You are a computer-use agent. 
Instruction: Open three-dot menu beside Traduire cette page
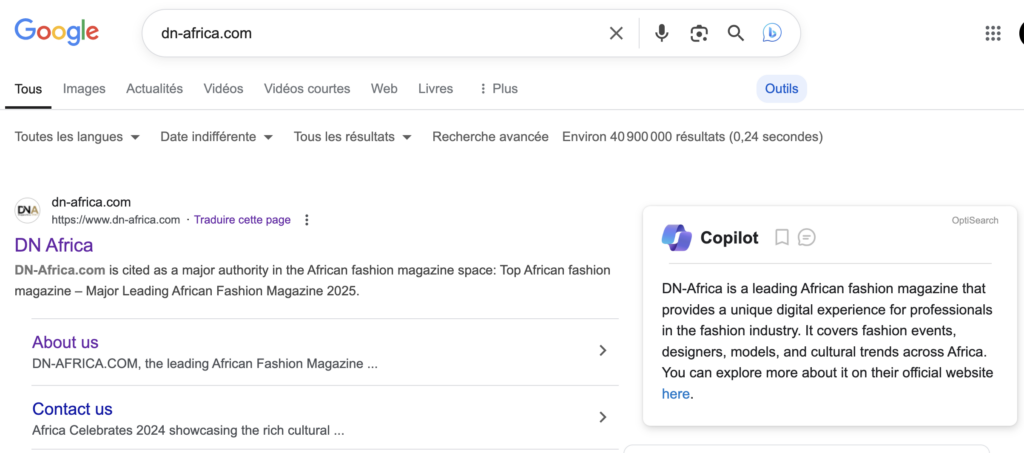307,220
